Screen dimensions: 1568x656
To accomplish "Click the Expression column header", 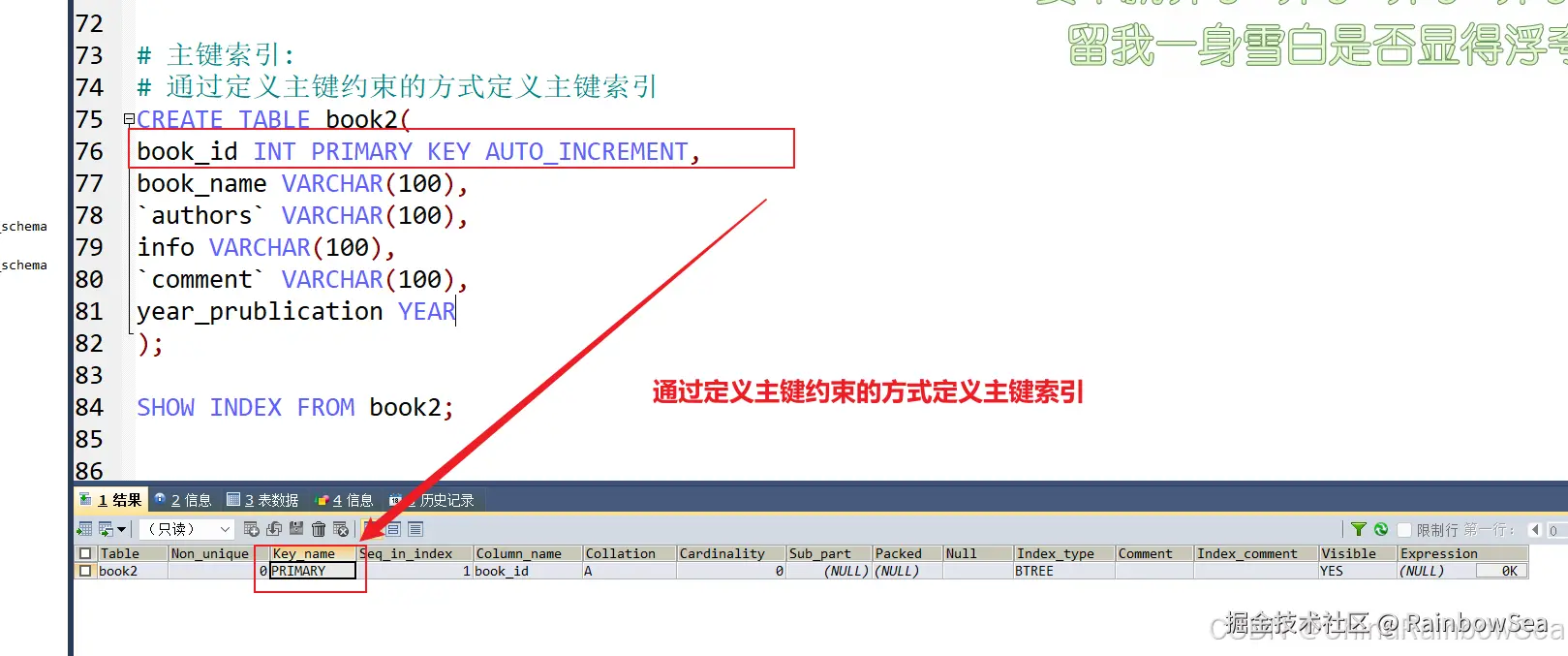I will pyautogui.click(x=1462, y=553).
